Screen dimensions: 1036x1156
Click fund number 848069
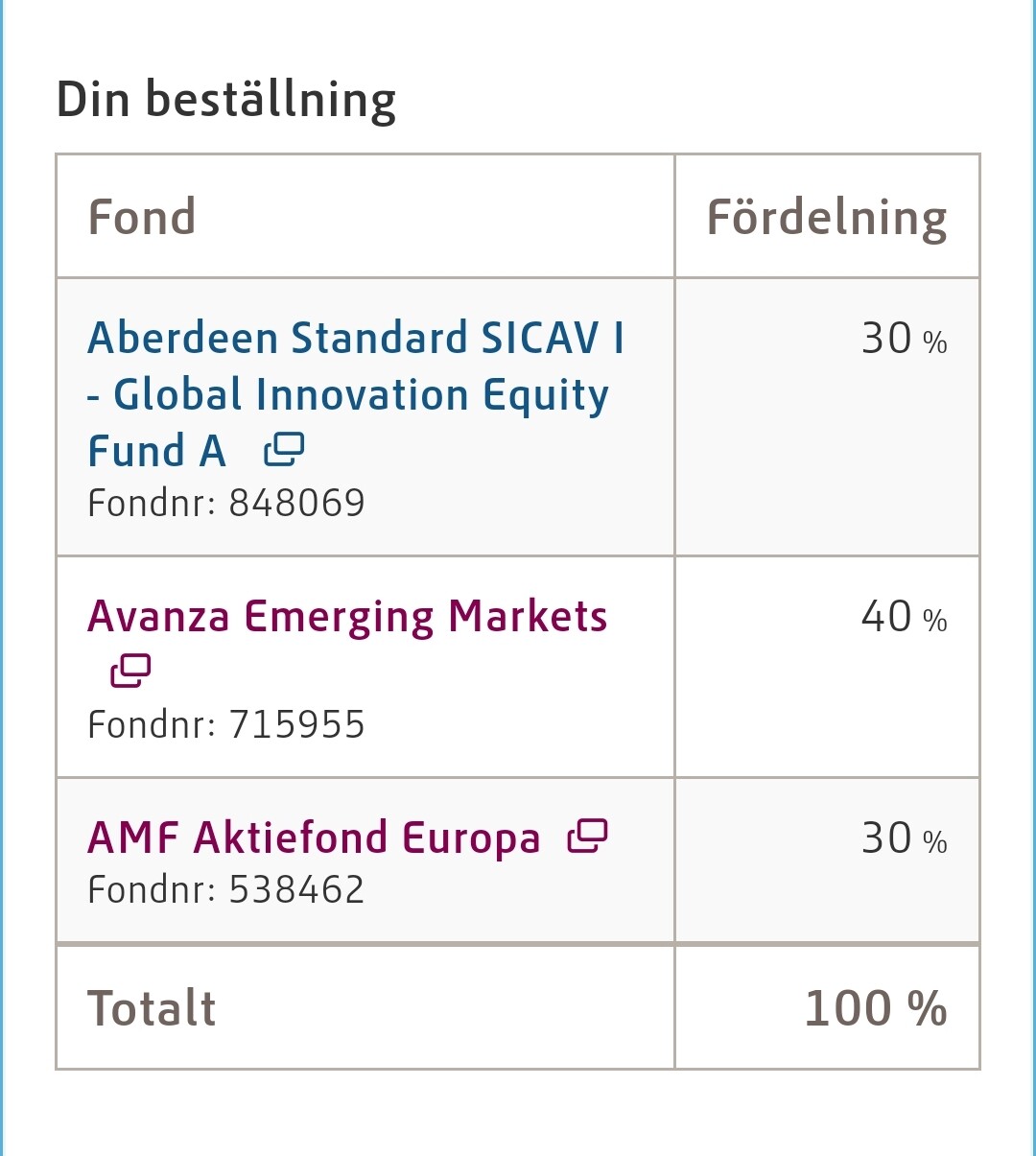tap(296, 504)
